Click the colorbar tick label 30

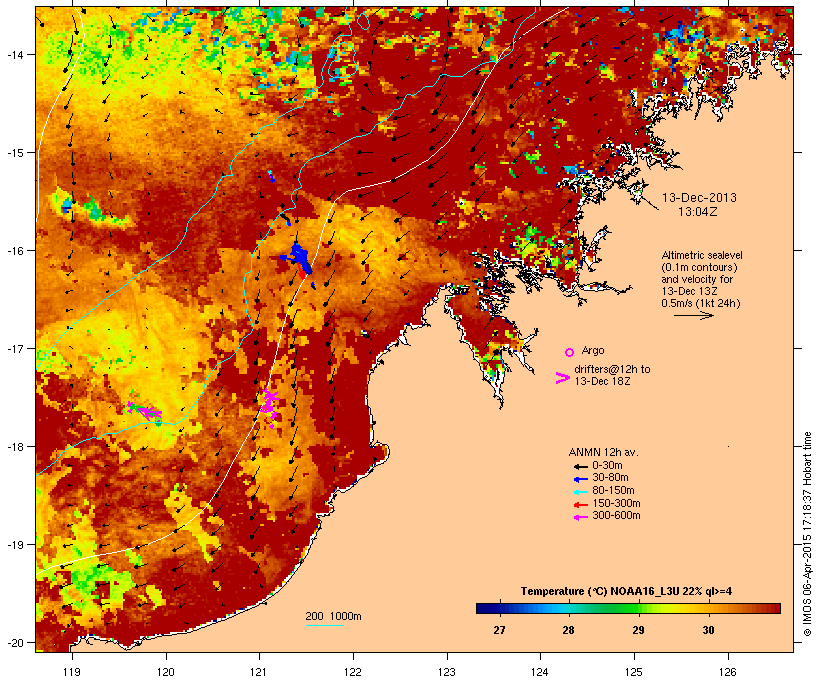point(708,630)
